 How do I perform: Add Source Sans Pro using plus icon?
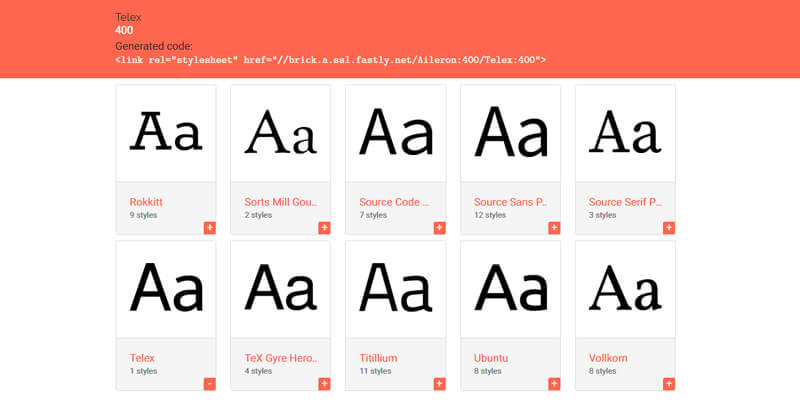point(554,228)
